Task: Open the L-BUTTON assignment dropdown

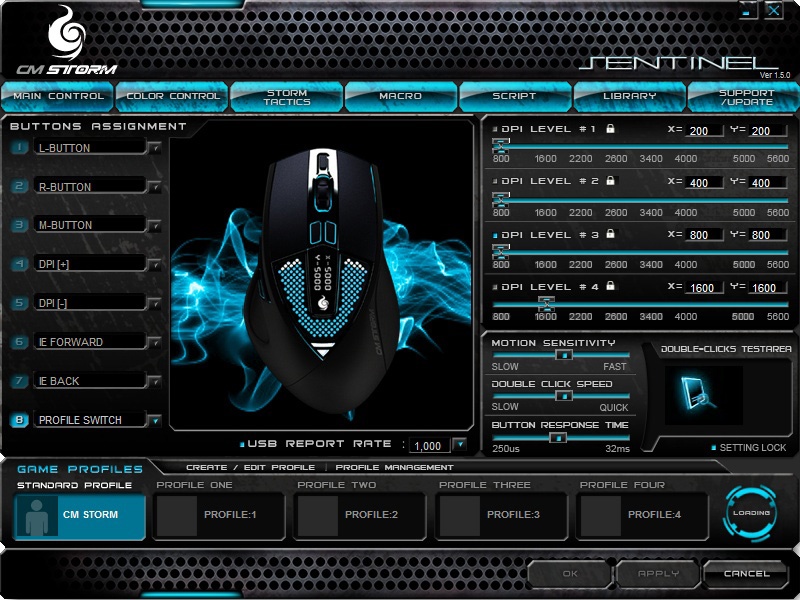Action: pyautogui.click(x=155, y=148)
